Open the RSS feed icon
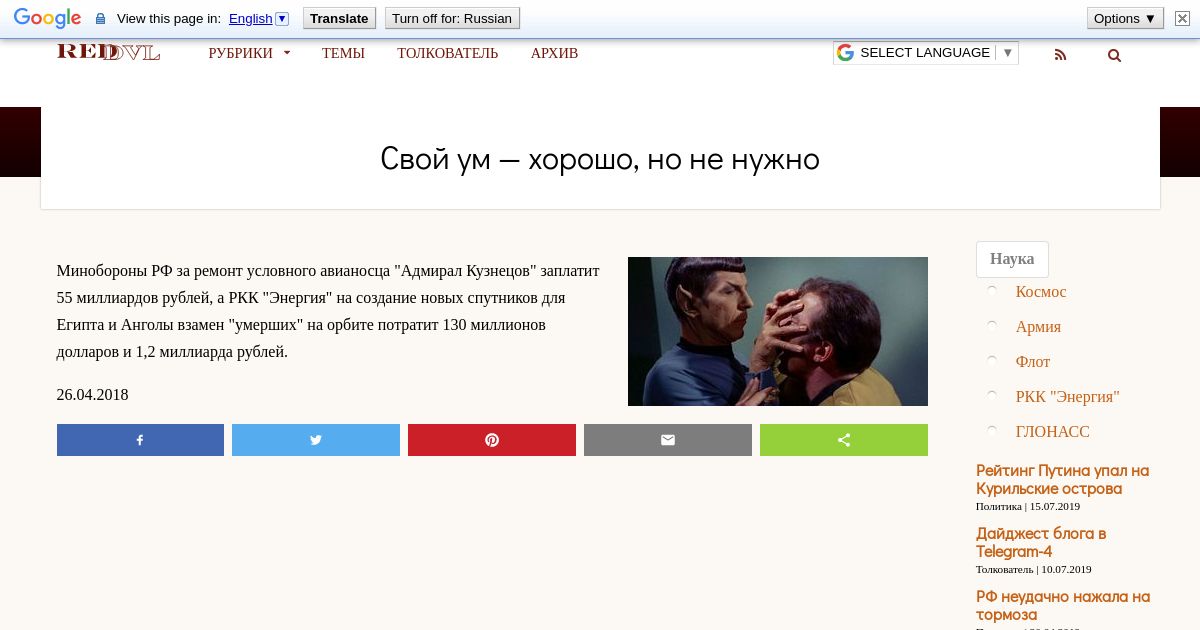This screenshot has width=1200, height=630. point(1060,55)
